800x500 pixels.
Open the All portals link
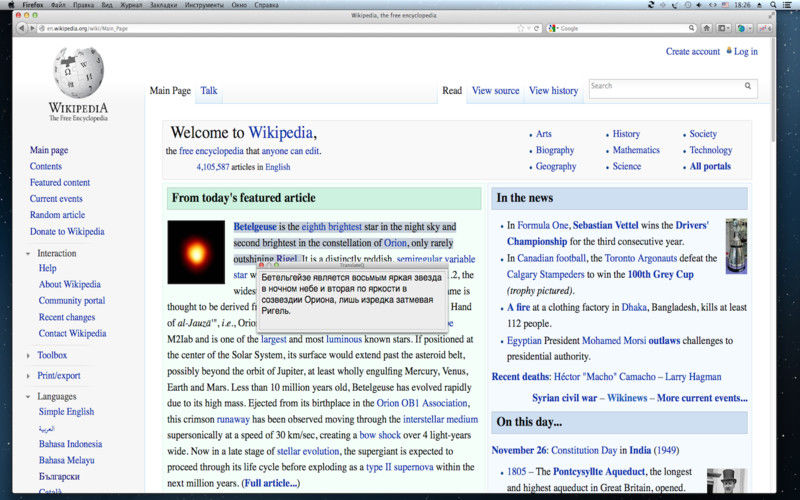click(710, 166)
